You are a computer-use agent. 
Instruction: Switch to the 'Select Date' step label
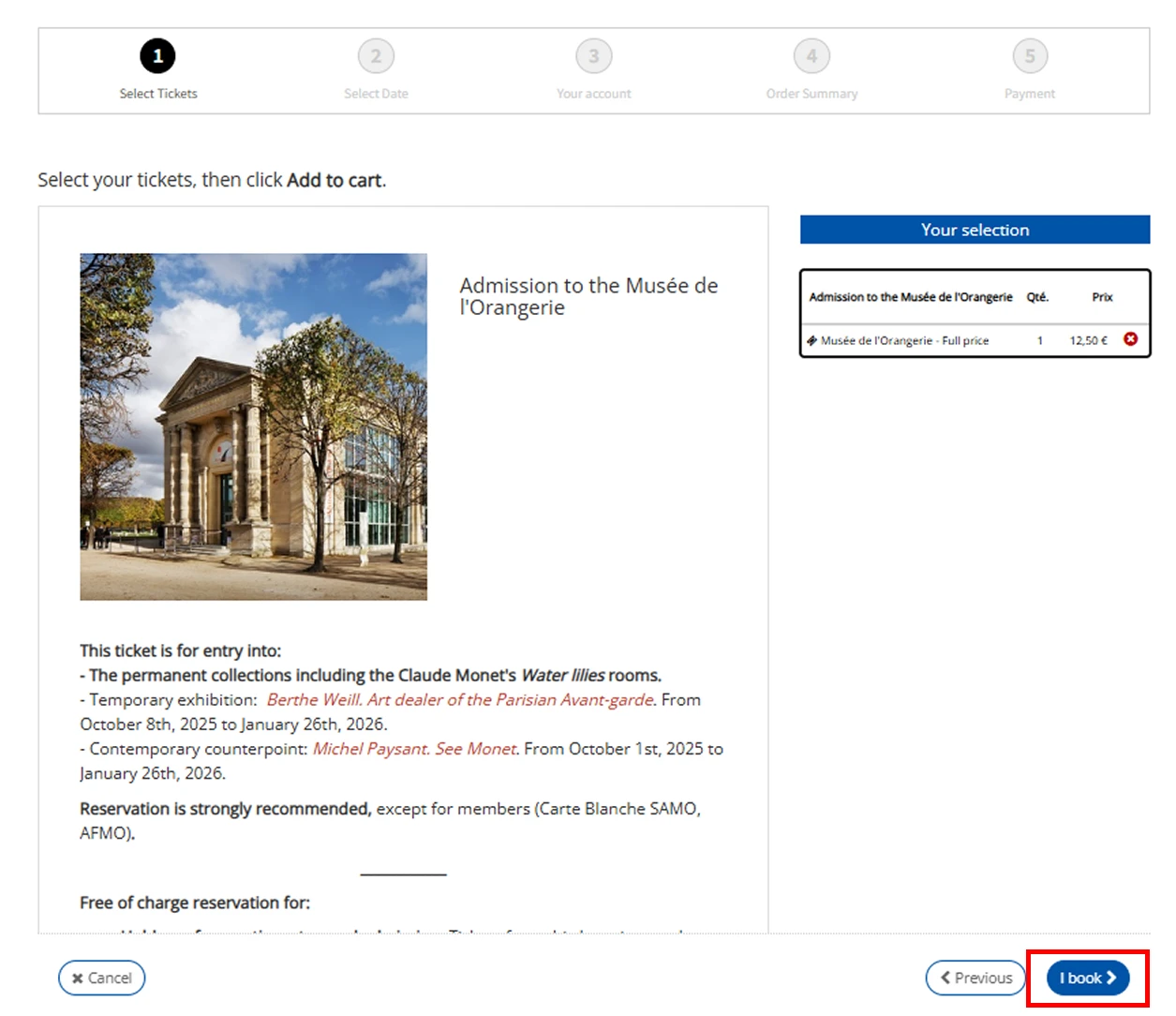[x=376, y=94]
